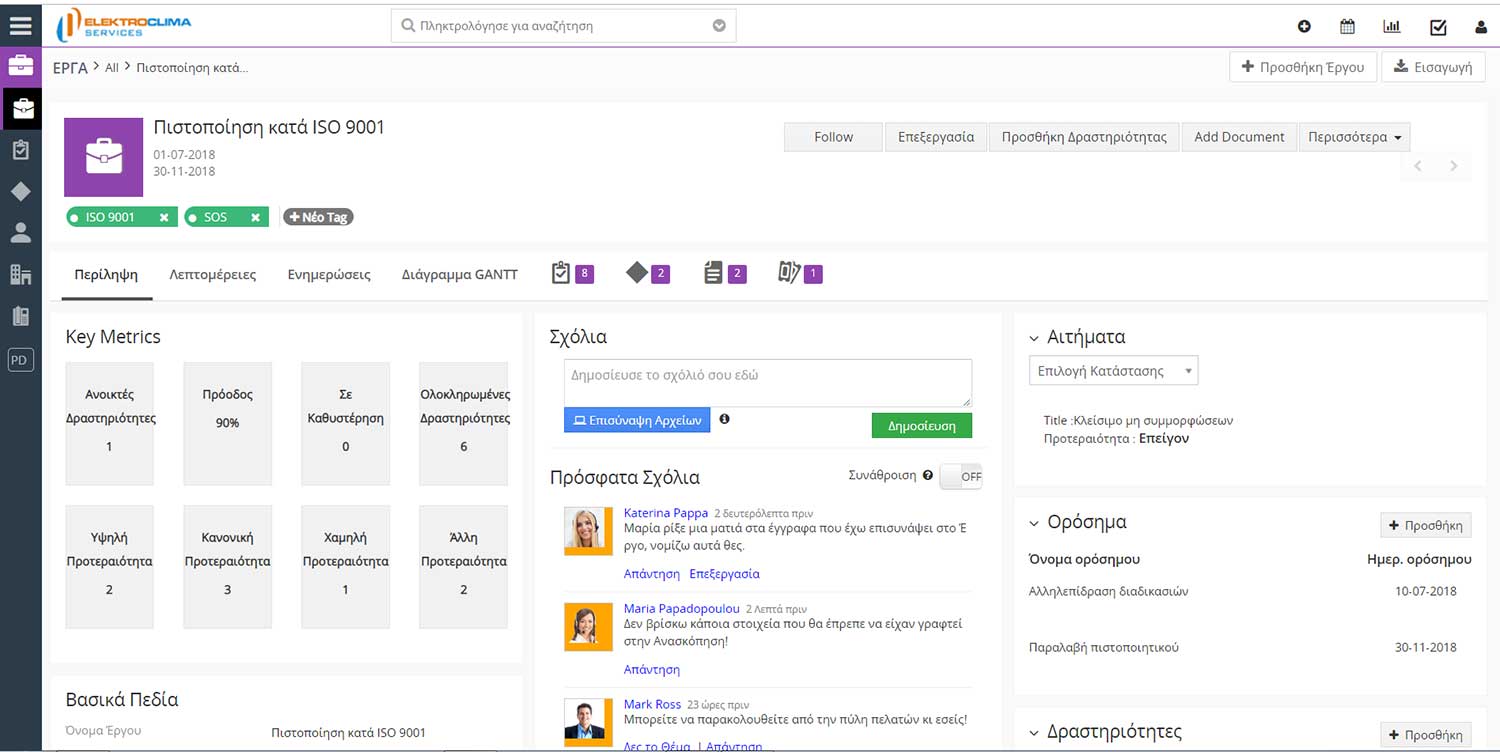Open the documents sidebar icon
Image resolution: width=1500 pixels, height=752 pixels.
[x=20, y=316]
